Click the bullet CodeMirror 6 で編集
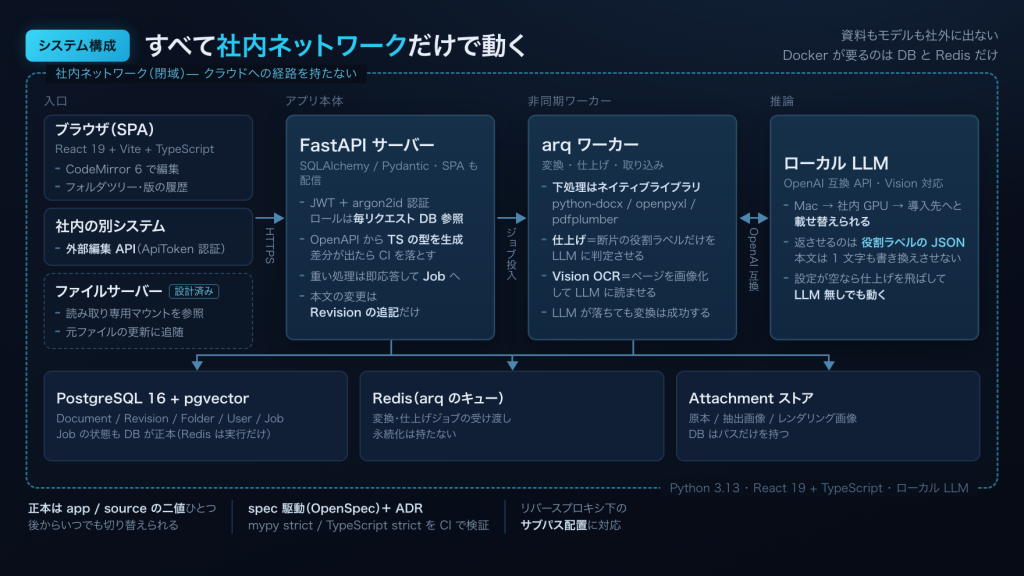 (x=122, y=169)
